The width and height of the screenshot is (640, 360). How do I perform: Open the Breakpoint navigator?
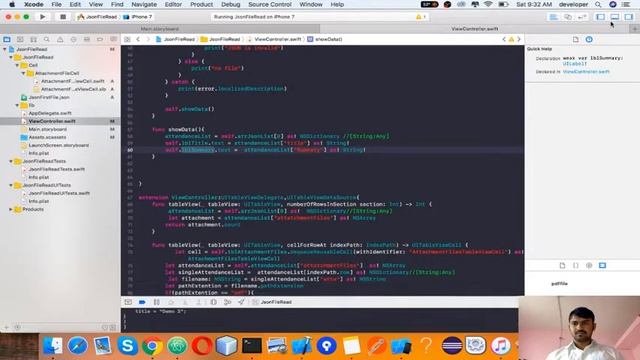100,39
